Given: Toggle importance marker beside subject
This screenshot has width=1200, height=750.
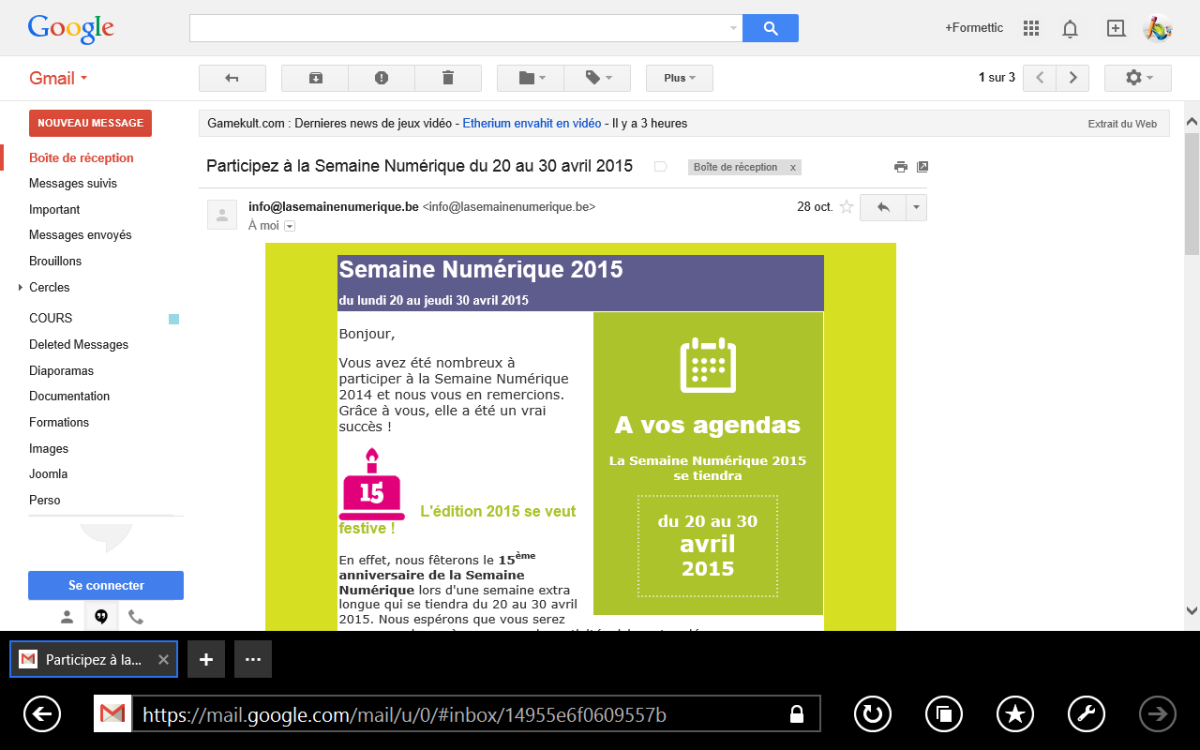Looking at the screenshot, I should click(660, 167).
